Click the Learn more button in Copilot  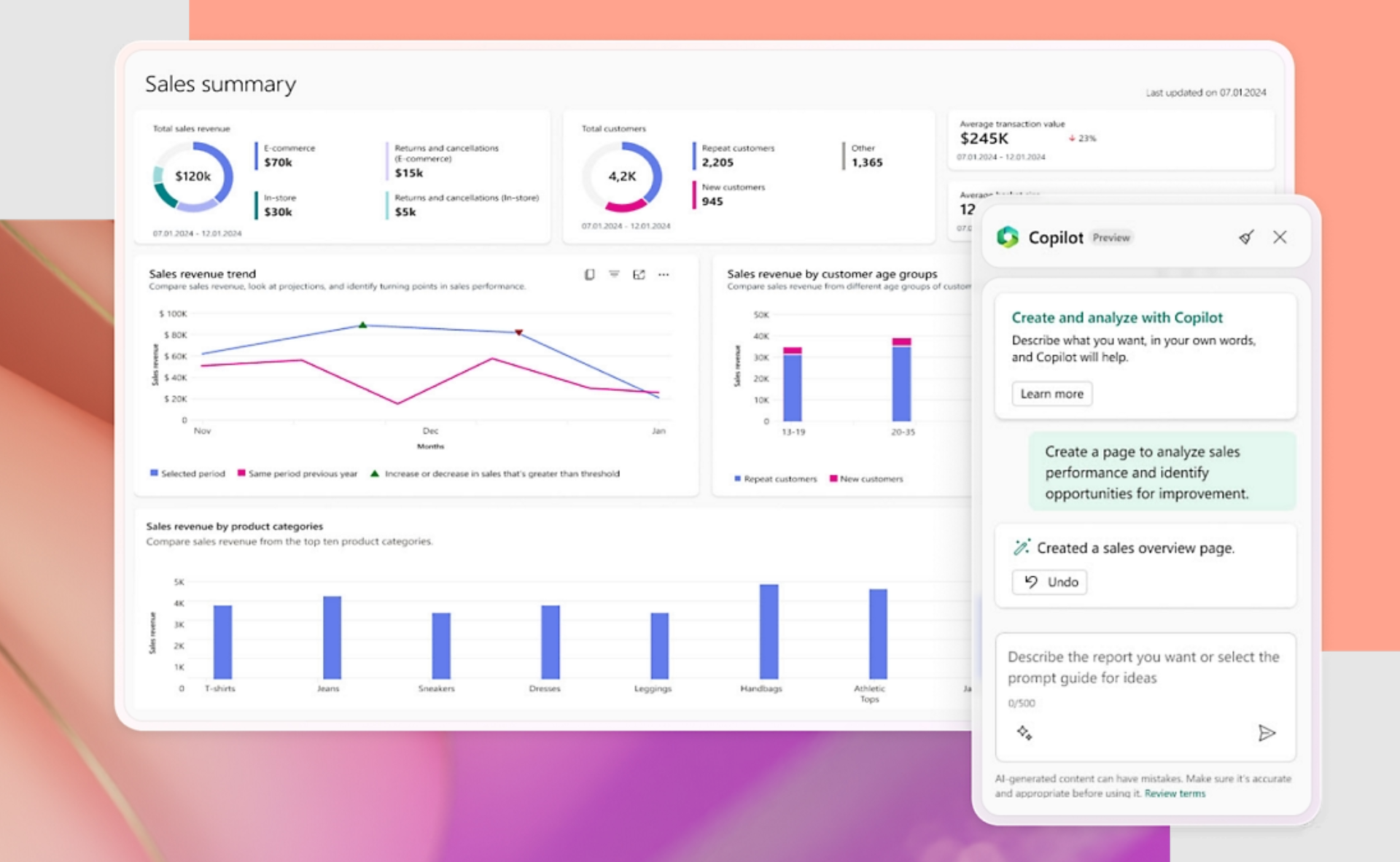1051,394
